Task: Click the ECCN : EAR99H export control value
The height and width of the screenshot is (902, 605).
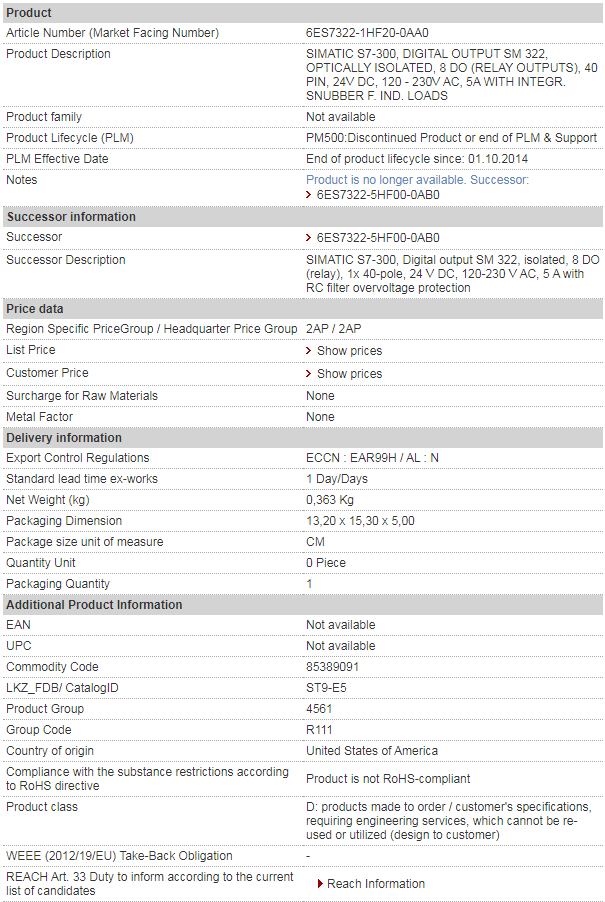Action: point(372,458)
